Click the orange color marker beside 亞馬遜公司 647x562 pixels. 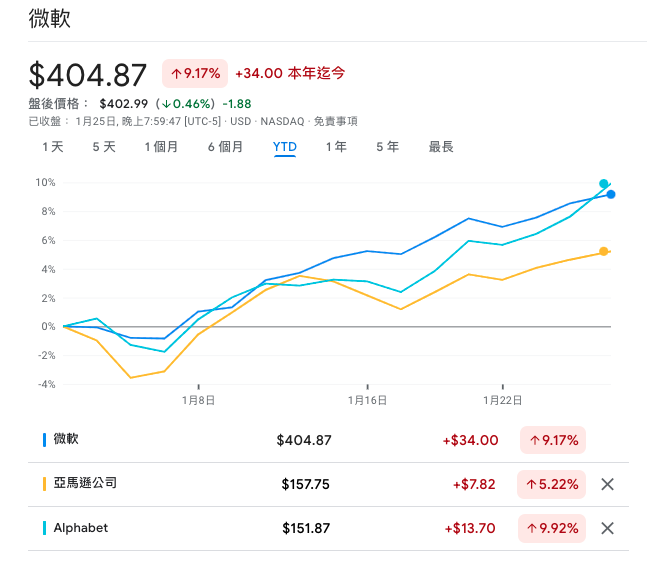(x=44, y=484)
